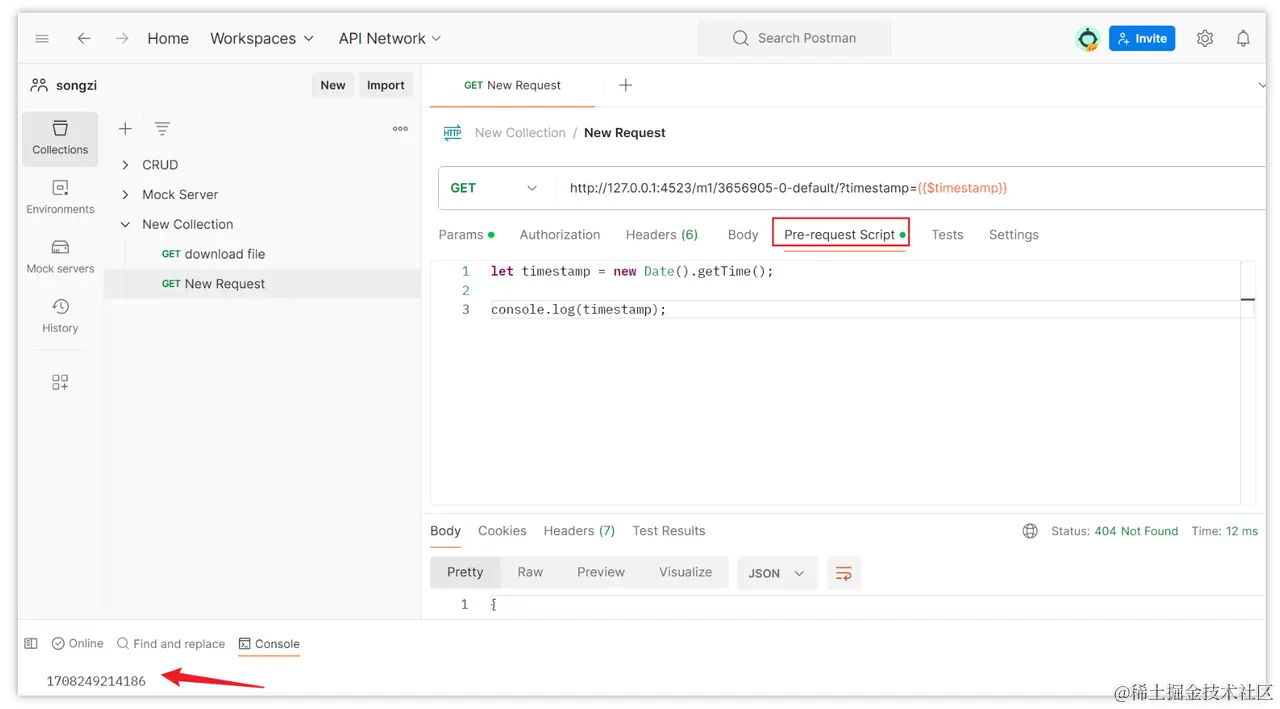Go to New Collection breadcrumb
Screen dimensions: 1280x709
tap(520, 132)
